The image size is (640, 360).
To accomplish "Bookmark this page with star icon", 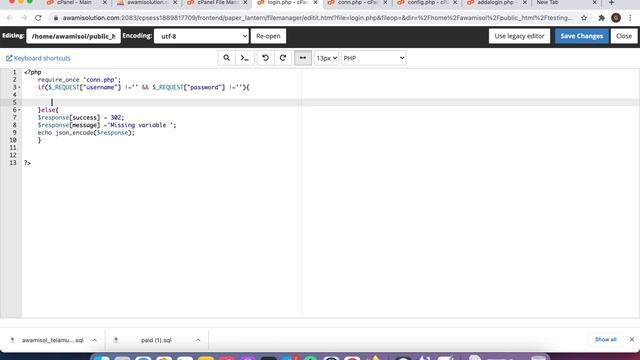I will pos(584,18).
